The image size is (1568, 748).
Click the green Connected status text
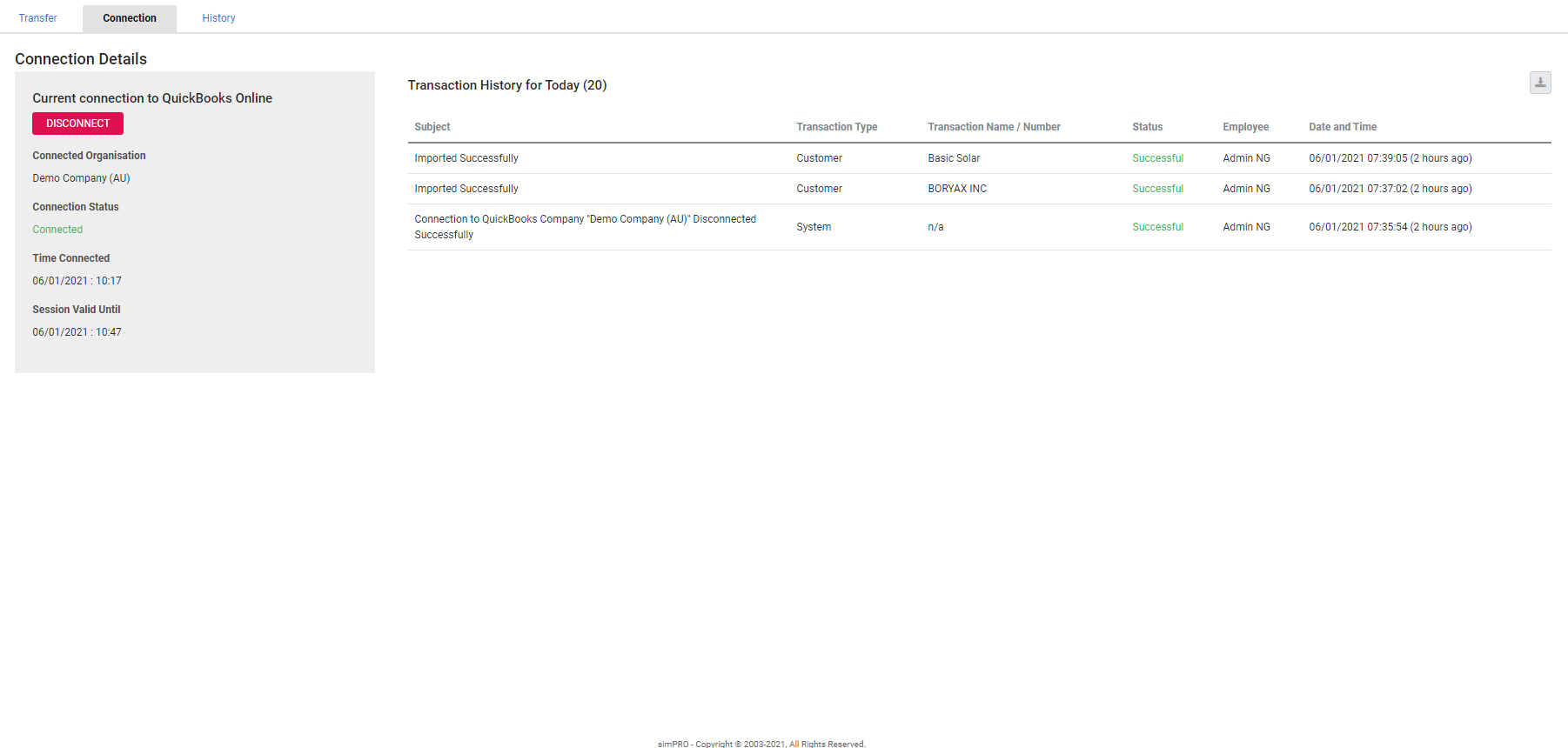(x=57, y=230)
